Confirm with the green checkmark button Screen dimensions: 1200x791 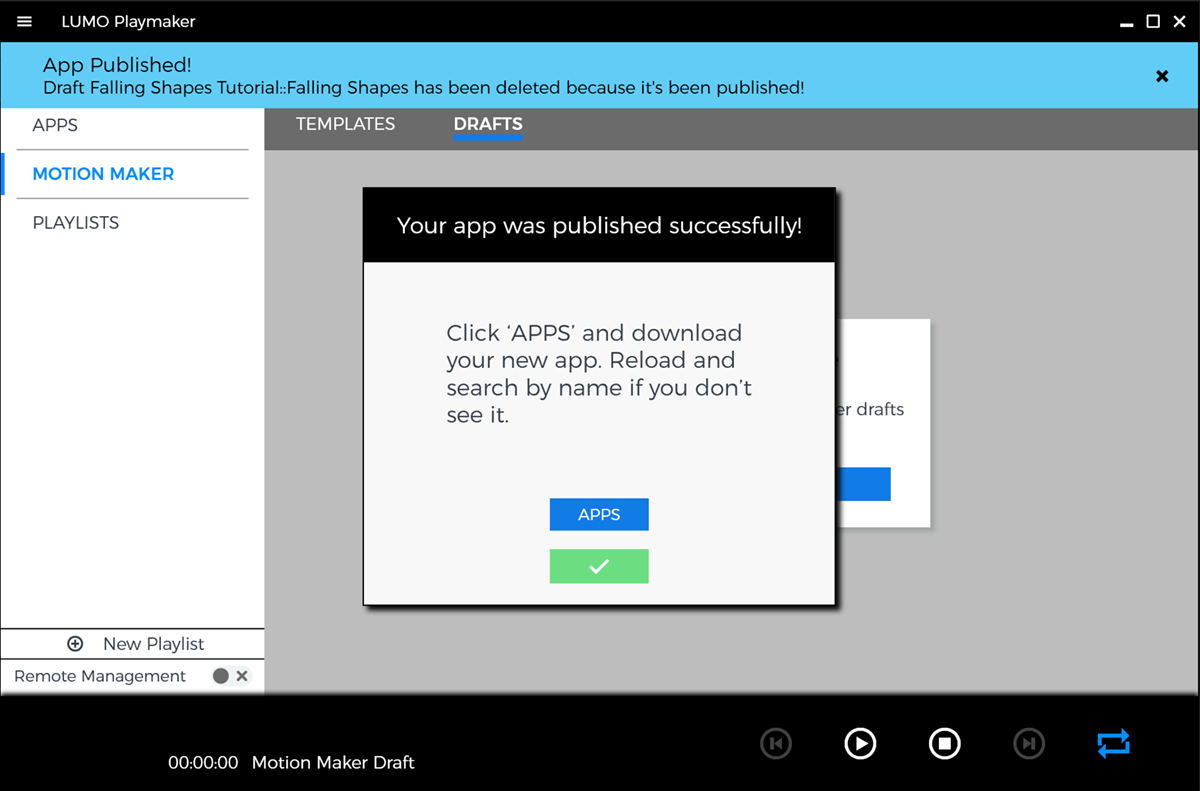point(599,566)
